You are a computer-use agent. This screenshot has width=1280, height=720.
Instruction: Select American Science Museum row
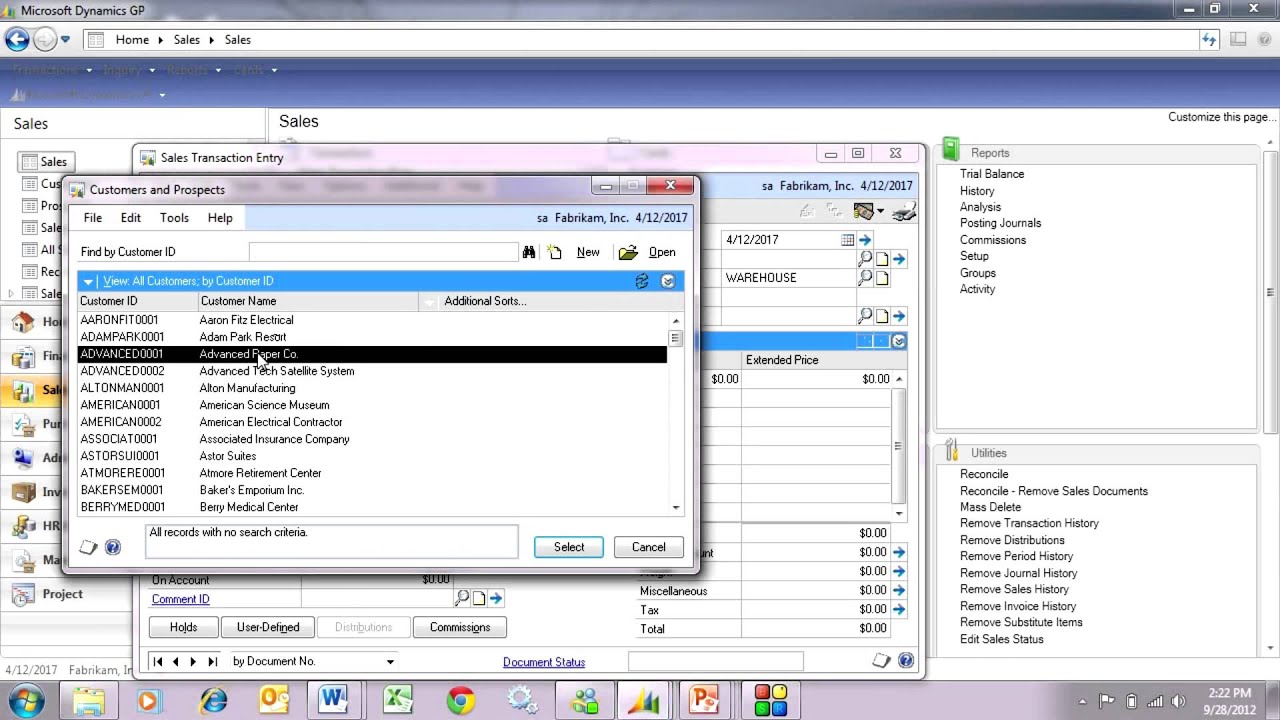pyautogui.click(x=372, y=405)
